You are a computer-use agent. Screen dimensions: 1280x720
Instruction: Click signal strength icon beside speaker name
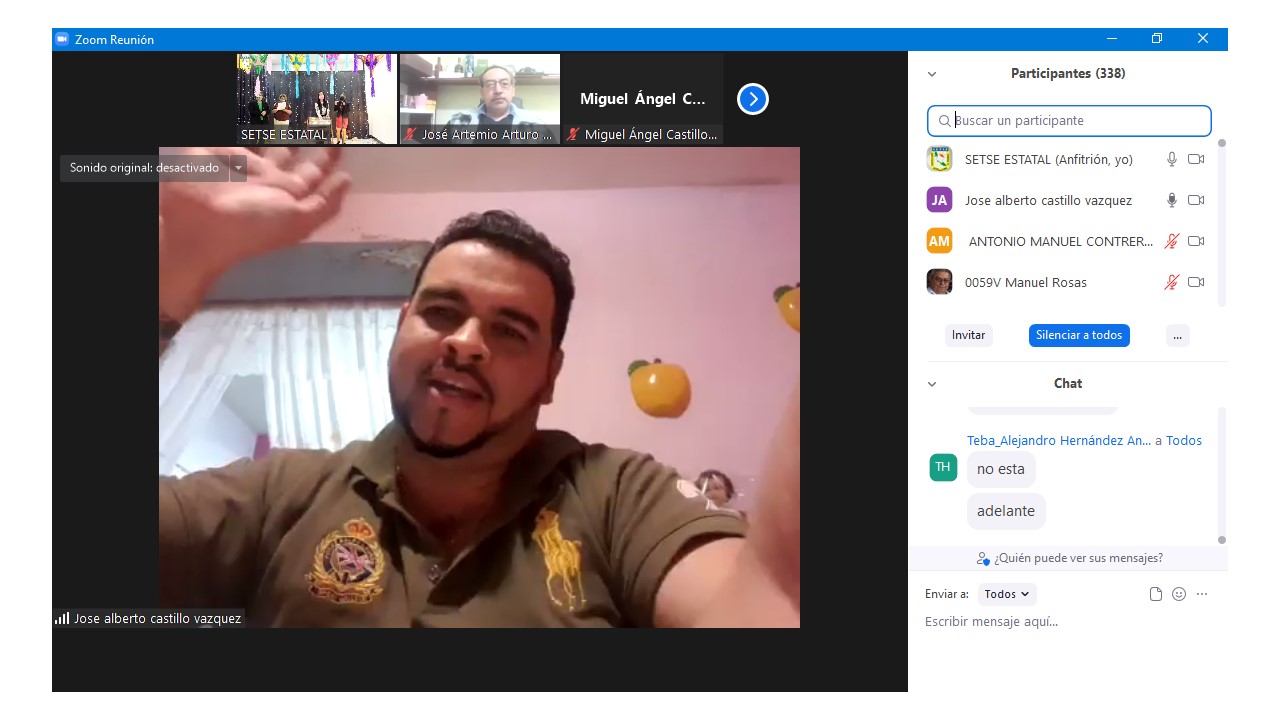(x=62, y=618)
